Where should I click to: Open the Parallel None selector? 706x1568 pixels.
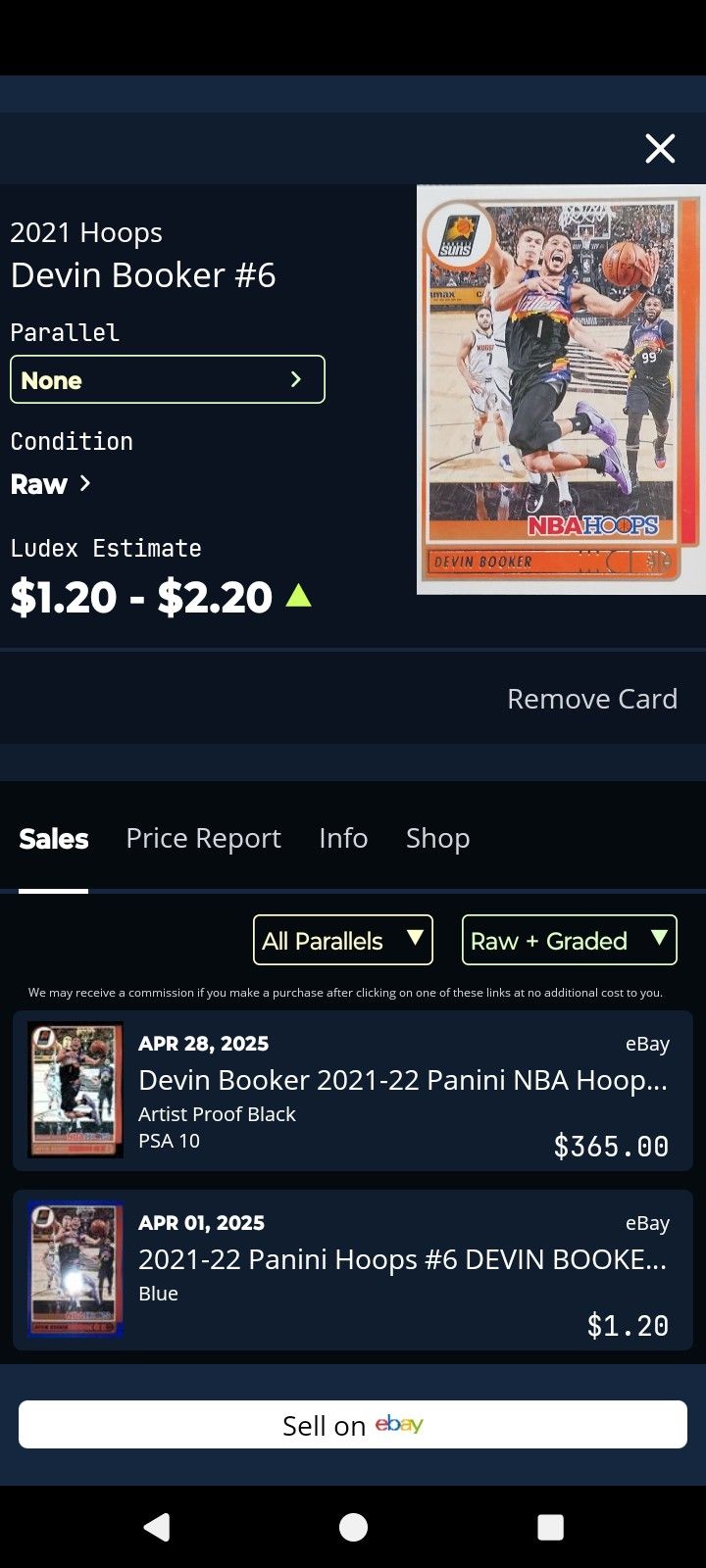[167, 379]
